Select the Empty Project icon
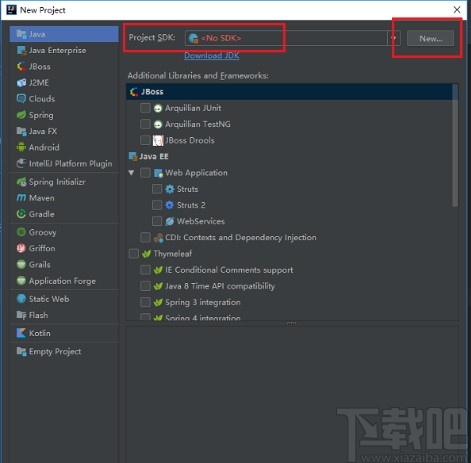The width and height of the screenshot is (471, 463). (x=21, y=352)
